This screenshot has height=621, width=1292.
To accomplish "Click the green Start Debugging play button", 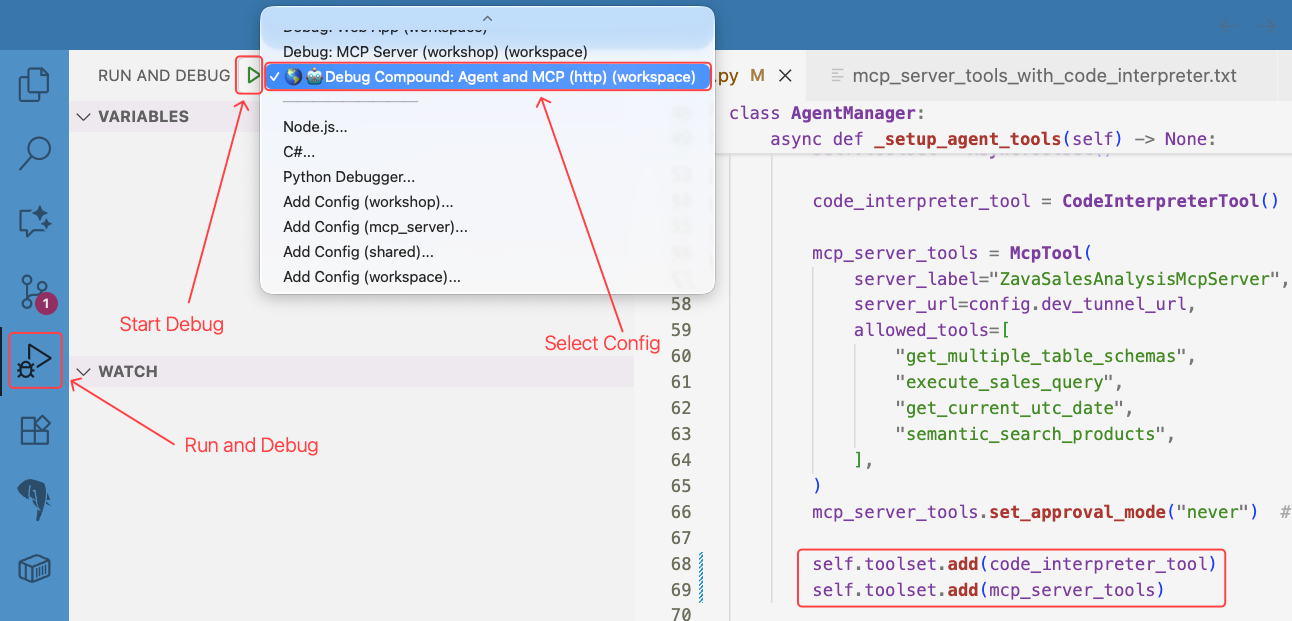I will click(252, 76).
